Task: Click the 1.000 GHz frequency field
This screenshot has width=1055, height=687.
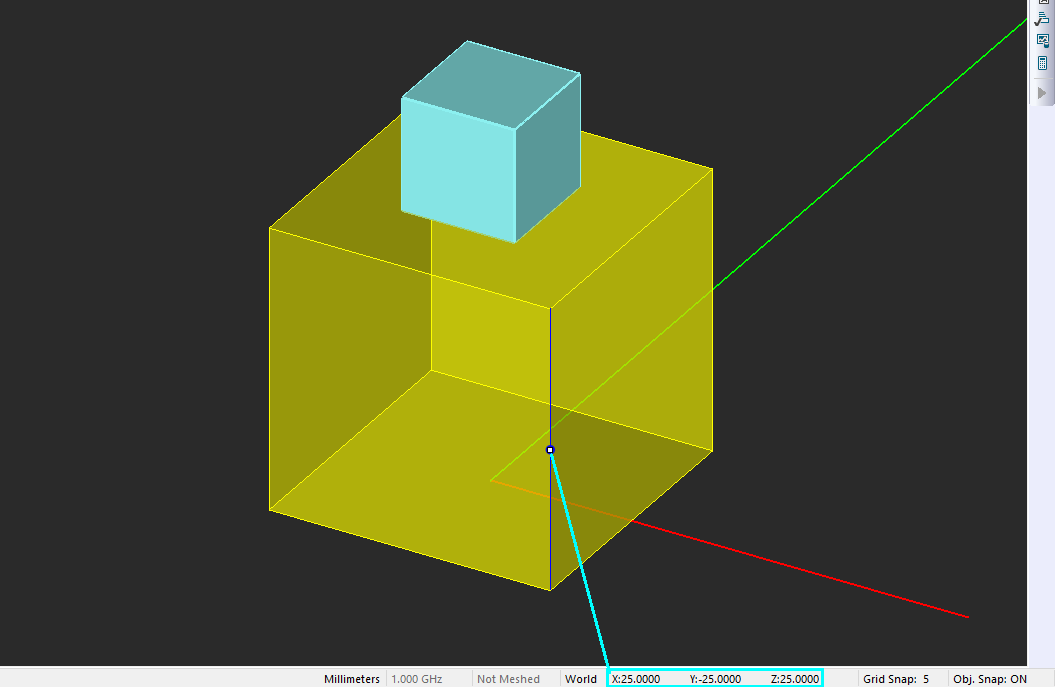Action: click(x=416, y=679)
